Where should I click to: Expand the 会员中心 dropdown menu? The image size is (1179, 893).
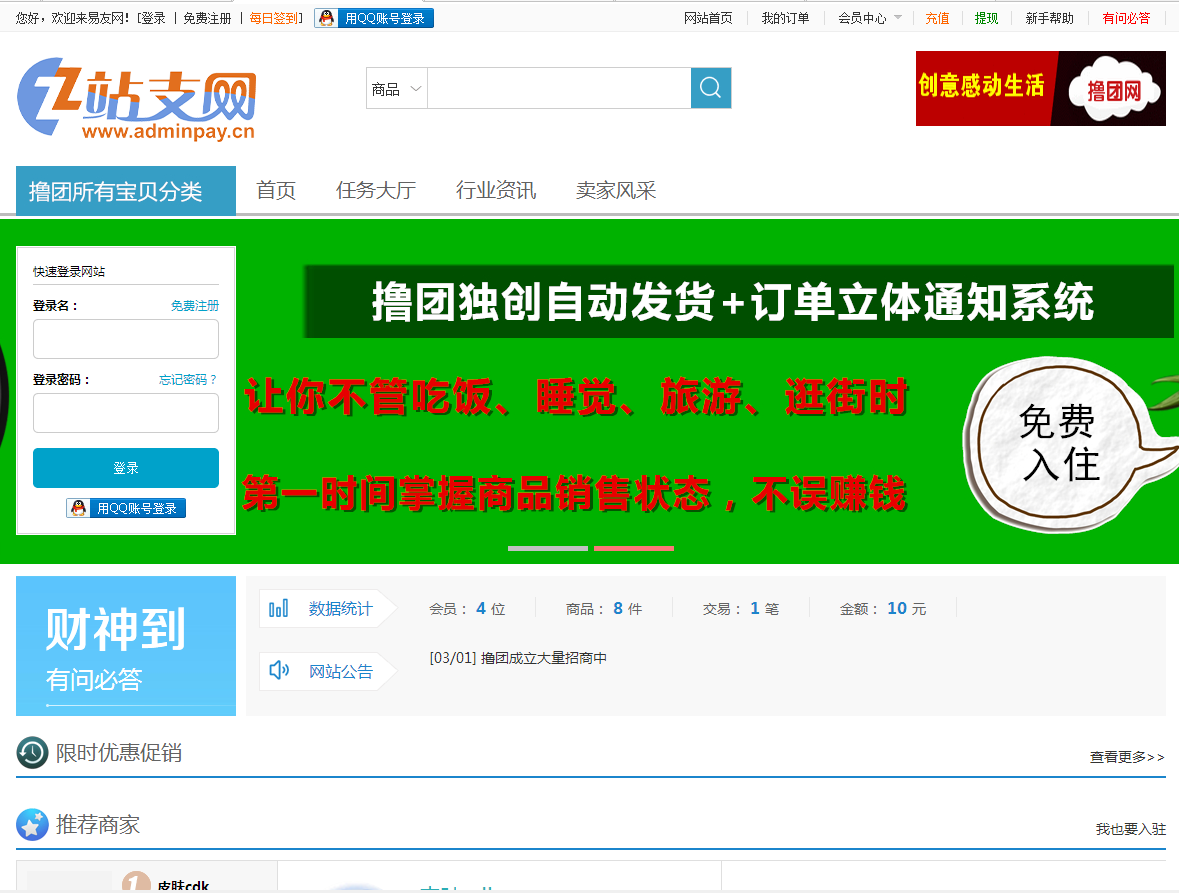coord(870,18)
